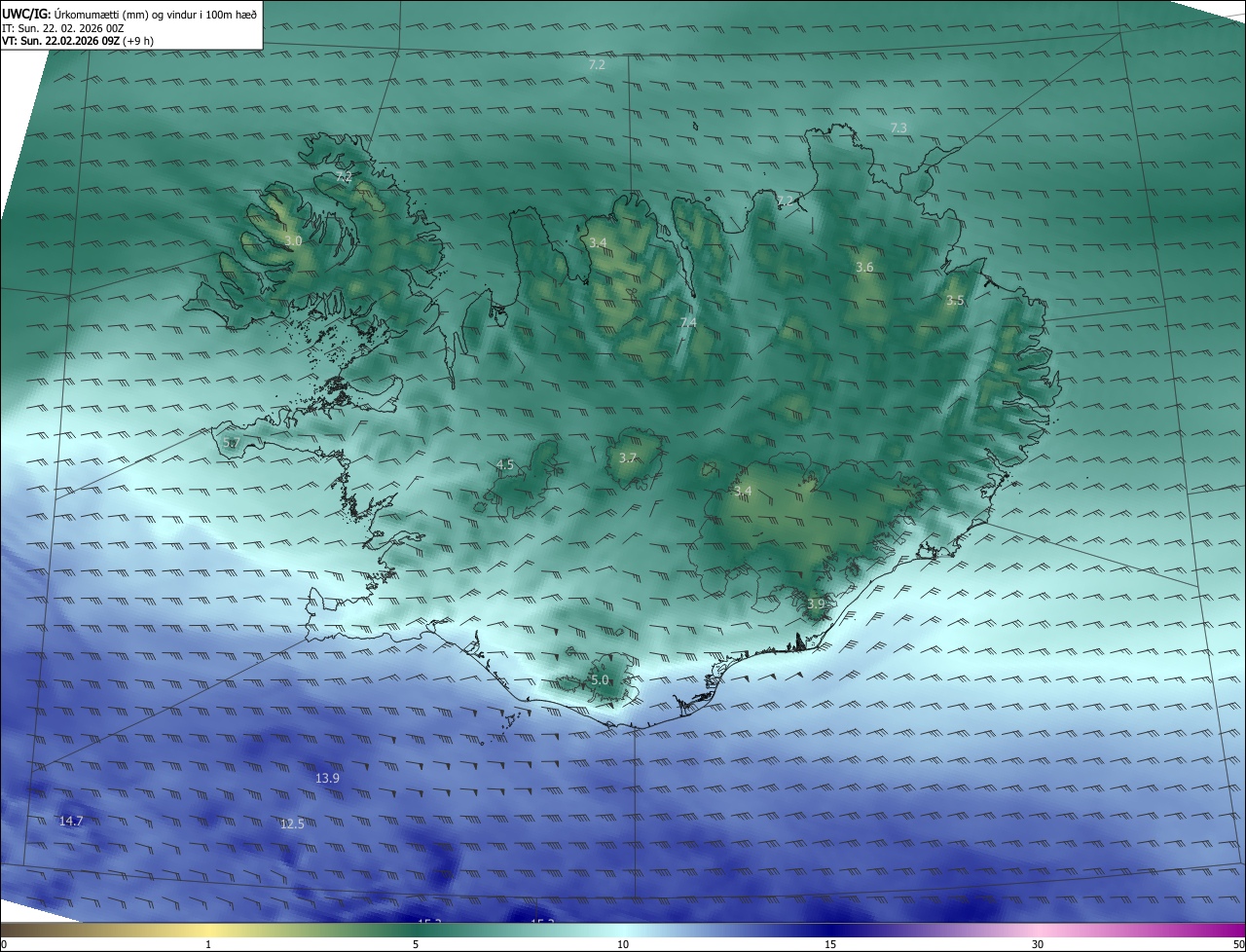Click the colorbar tick label '1'
This screenshot has width=1246, height=952.
[x=208, y=944]
